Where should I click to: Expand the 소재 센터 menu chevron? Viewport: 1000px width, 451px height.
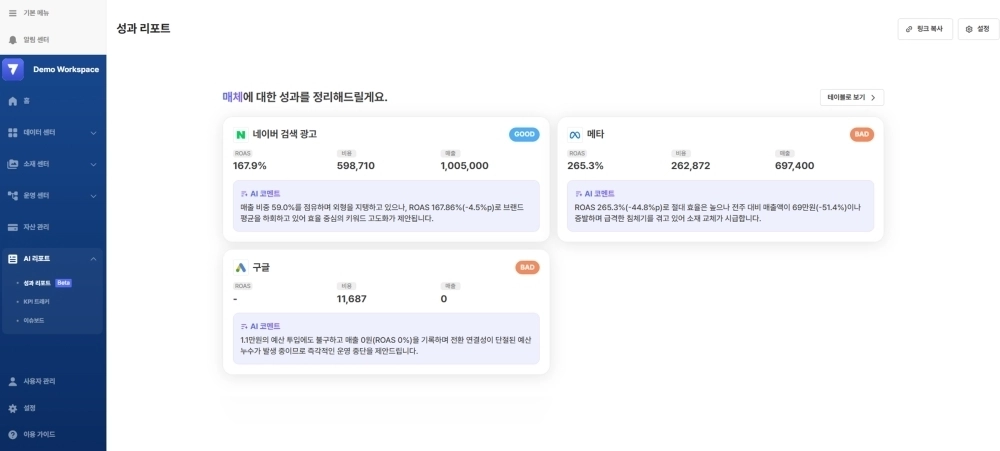point(93,164)
